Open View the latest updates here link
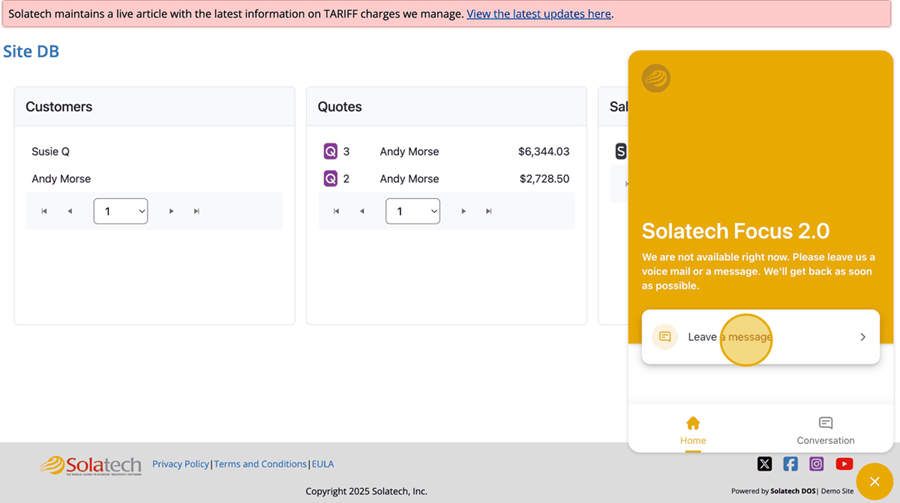The image size is (900, 503). [538, 14]
